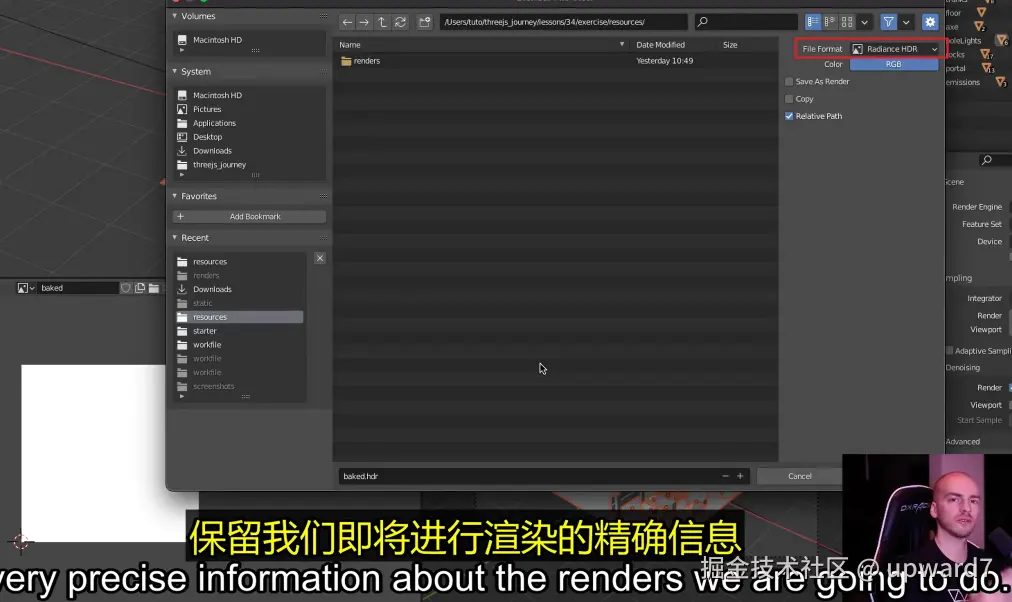Switch to horizontal list display mode
The image size is (1012, 602).
[x=830, y=22]
